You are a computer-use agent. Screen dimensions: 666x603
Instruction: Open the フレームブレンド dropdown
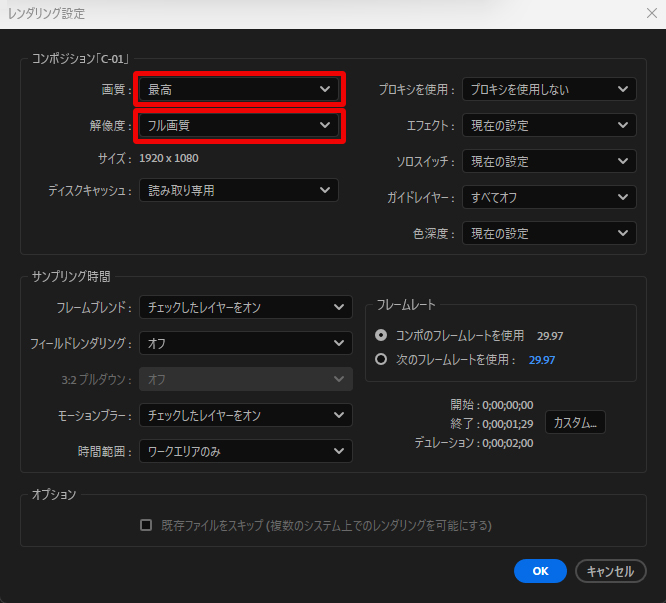point(245,307)
